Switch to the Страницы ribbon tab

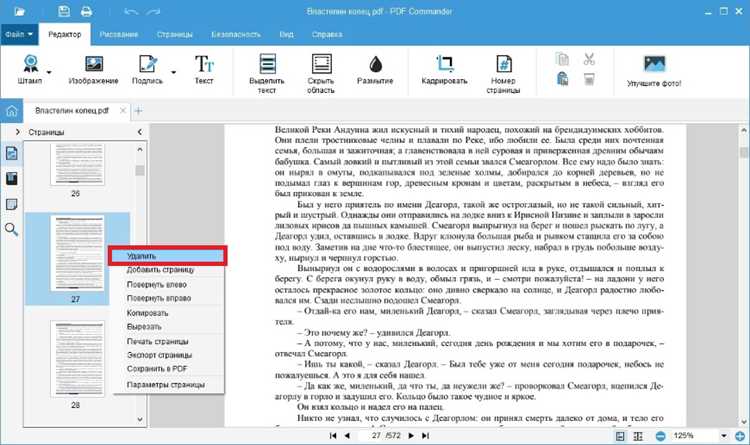point(175,34)
